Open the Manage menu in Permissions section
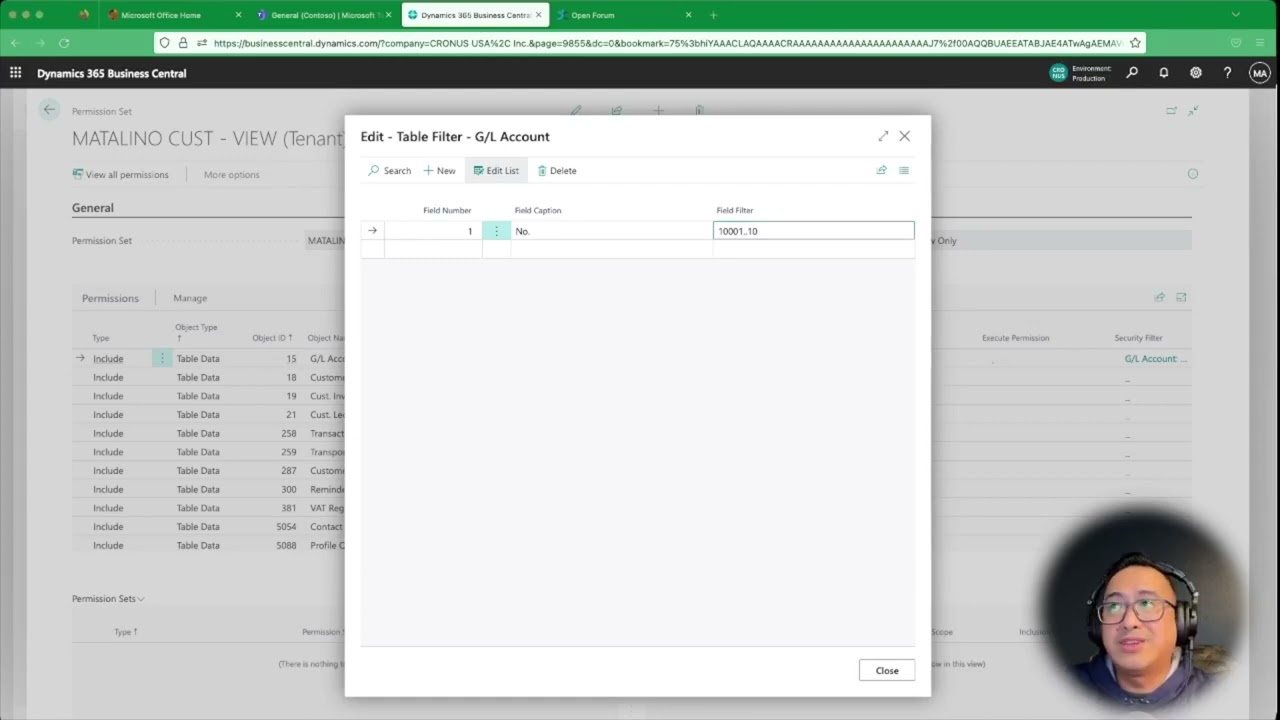Image resolution: width=1280 pixels, height=720 pixels. click(190, 298)
